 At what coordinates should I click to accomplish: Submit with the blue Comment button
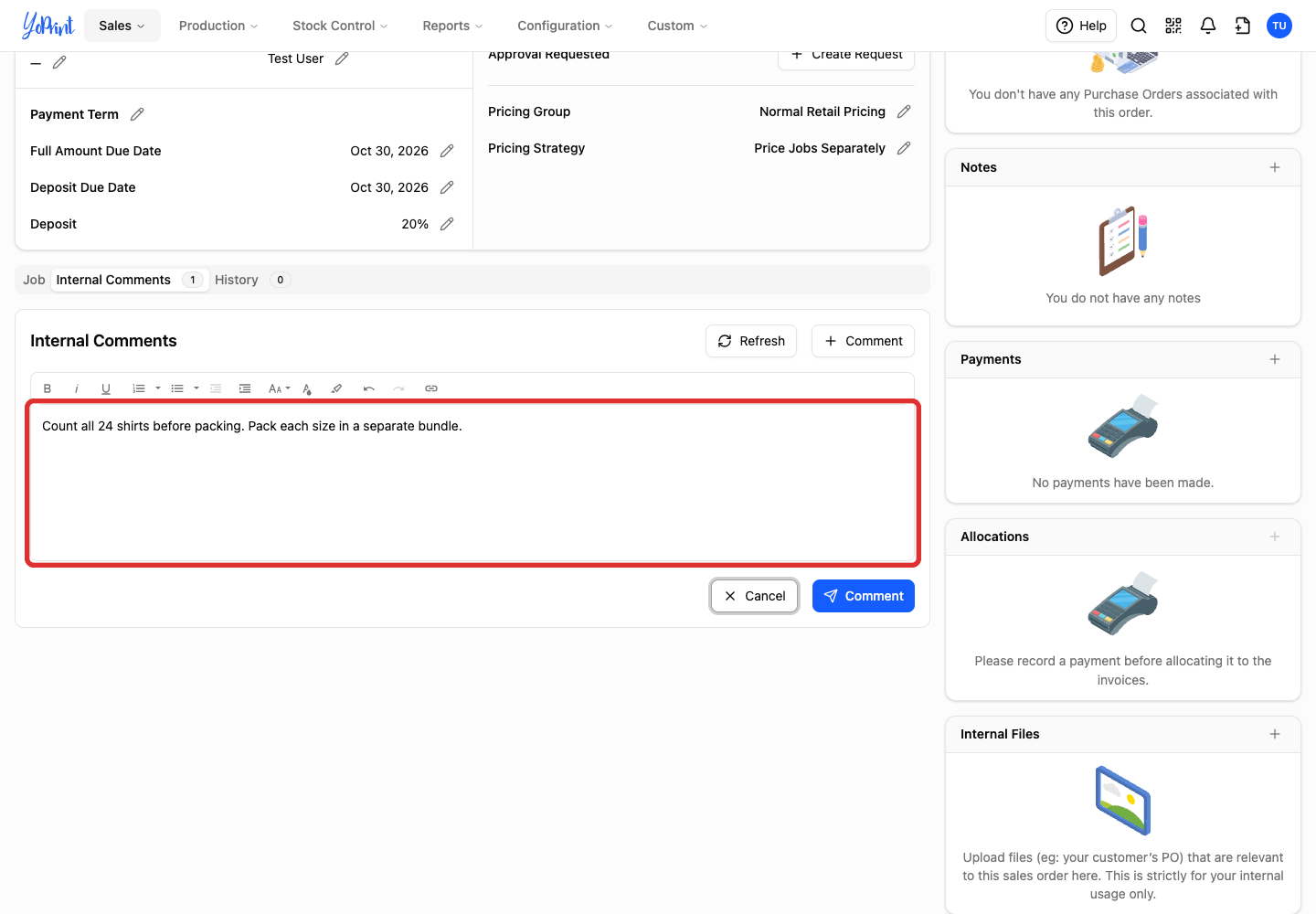(x=864, y=596)
